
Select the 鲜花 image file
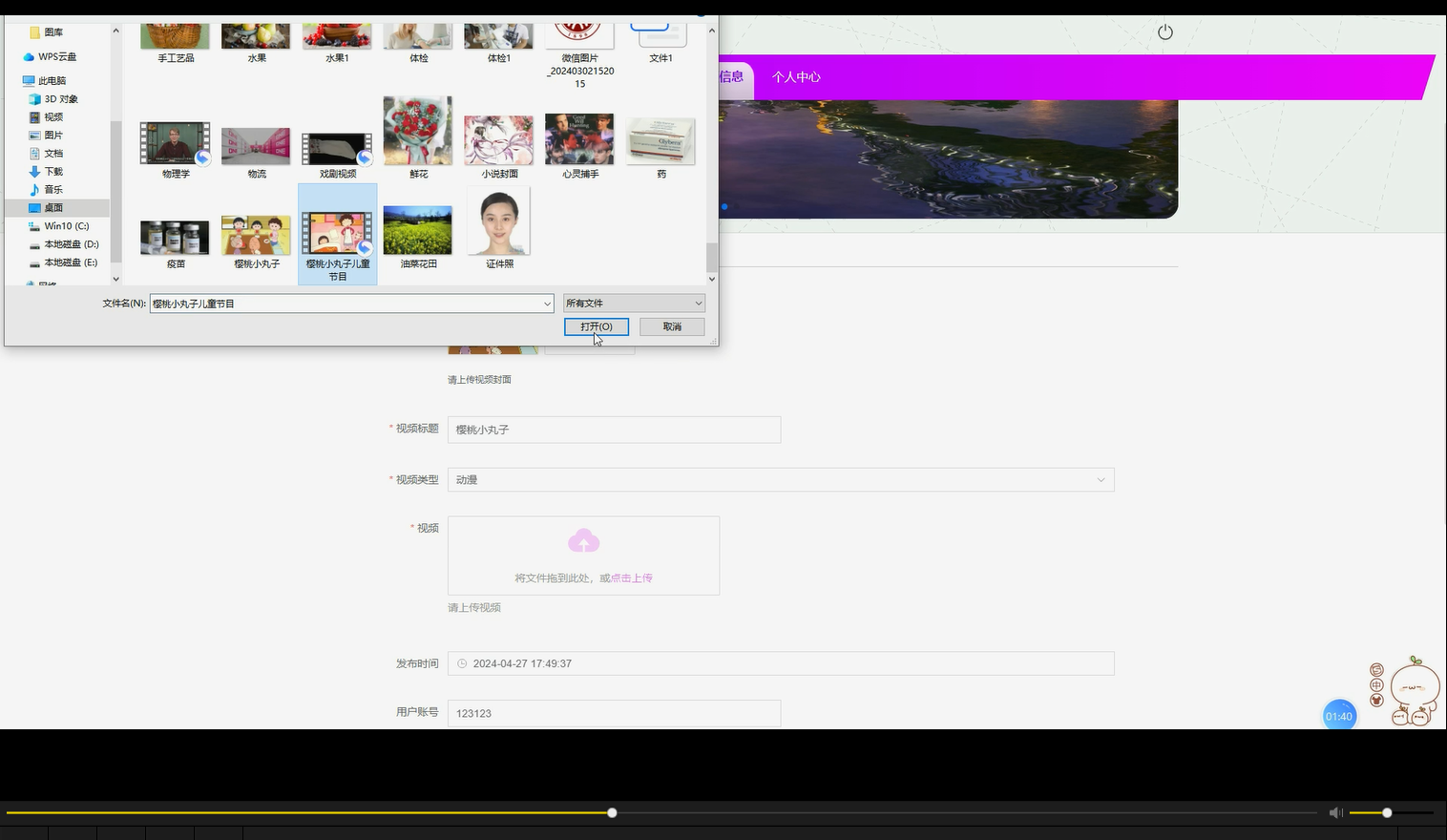[x=418, y=137]
